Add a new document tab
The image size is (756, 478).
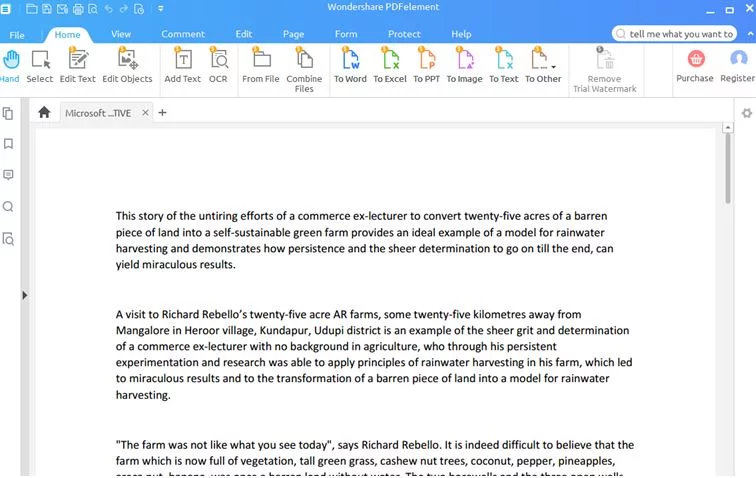[163, 113]
